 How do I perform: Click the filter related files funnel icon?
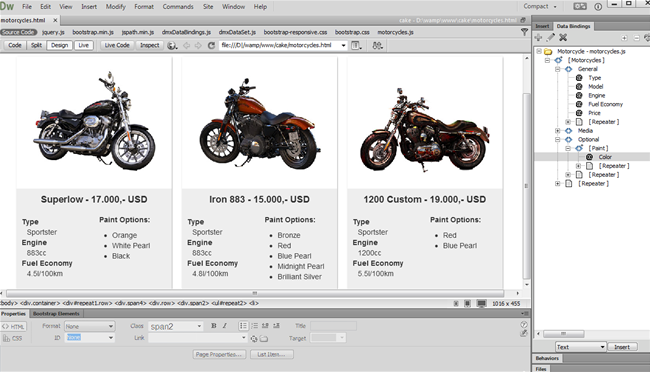(524, 32)
